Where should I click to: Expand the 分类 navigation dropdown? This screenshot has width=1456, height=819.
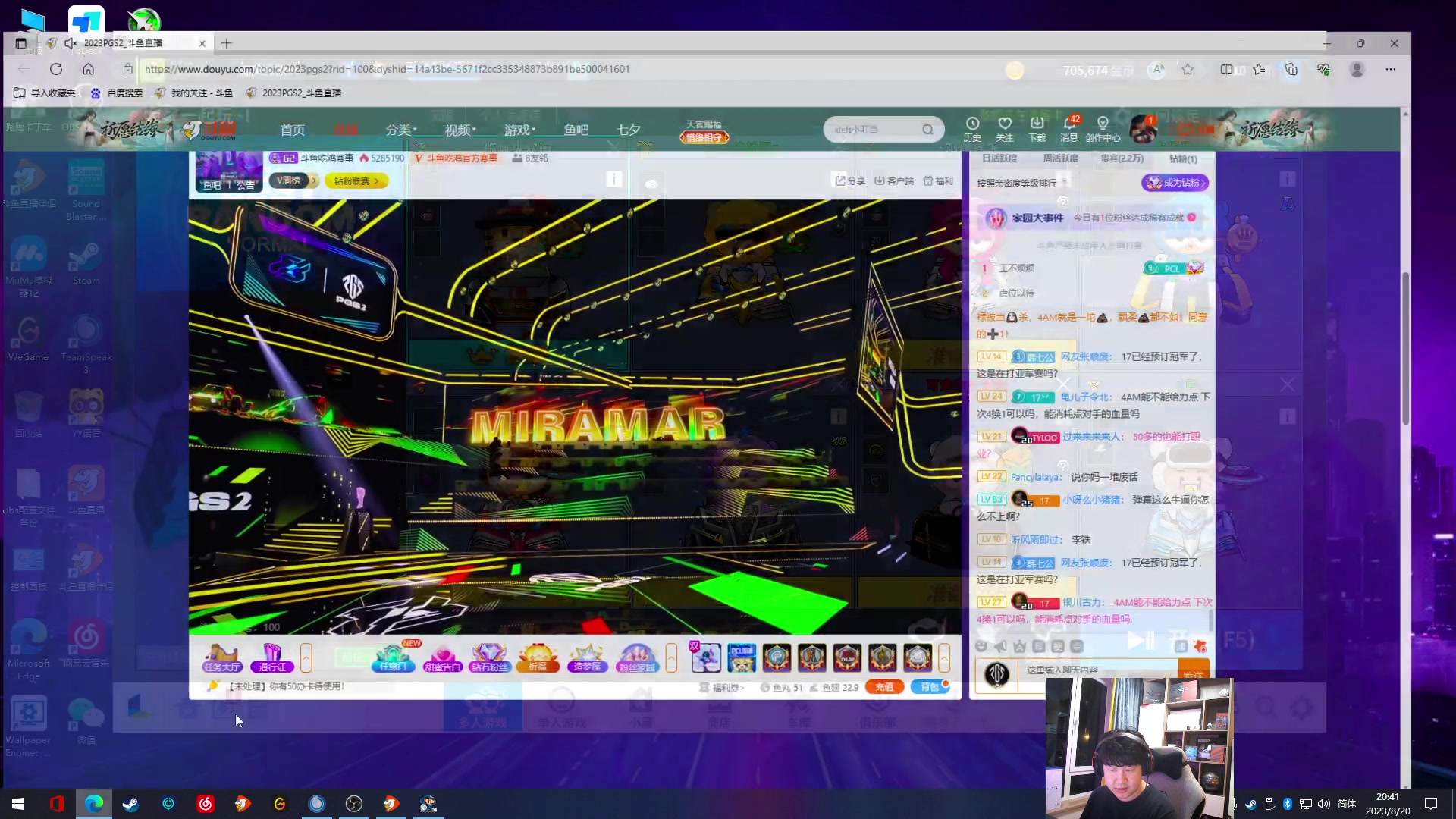pyautogui.click(x=401, y=130)
